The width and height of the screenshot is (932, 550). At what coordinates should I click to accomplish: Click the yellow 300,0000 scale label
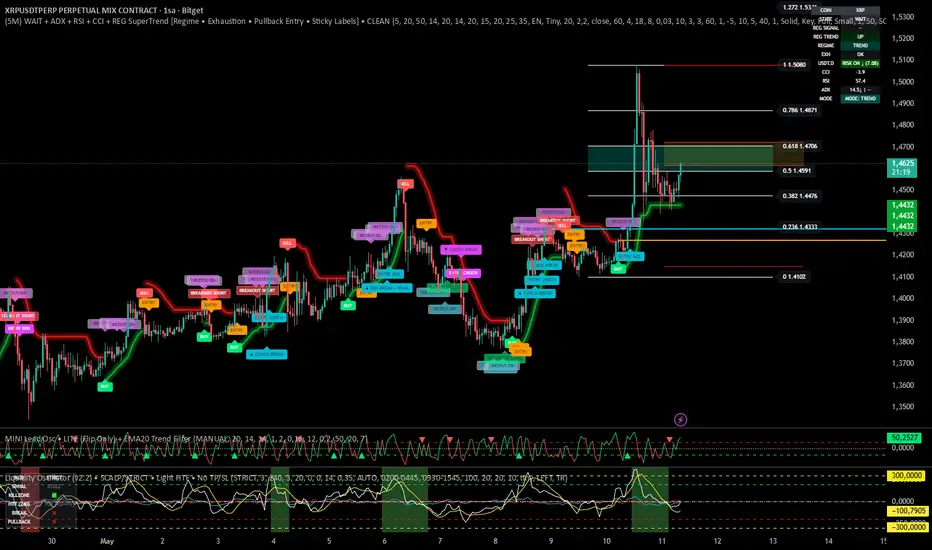[907, 476]
